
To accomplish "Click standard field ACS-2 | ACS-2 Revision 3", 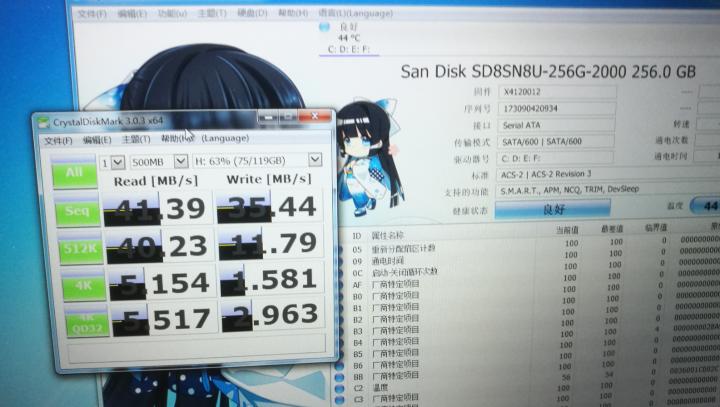I will pos(608,174).
